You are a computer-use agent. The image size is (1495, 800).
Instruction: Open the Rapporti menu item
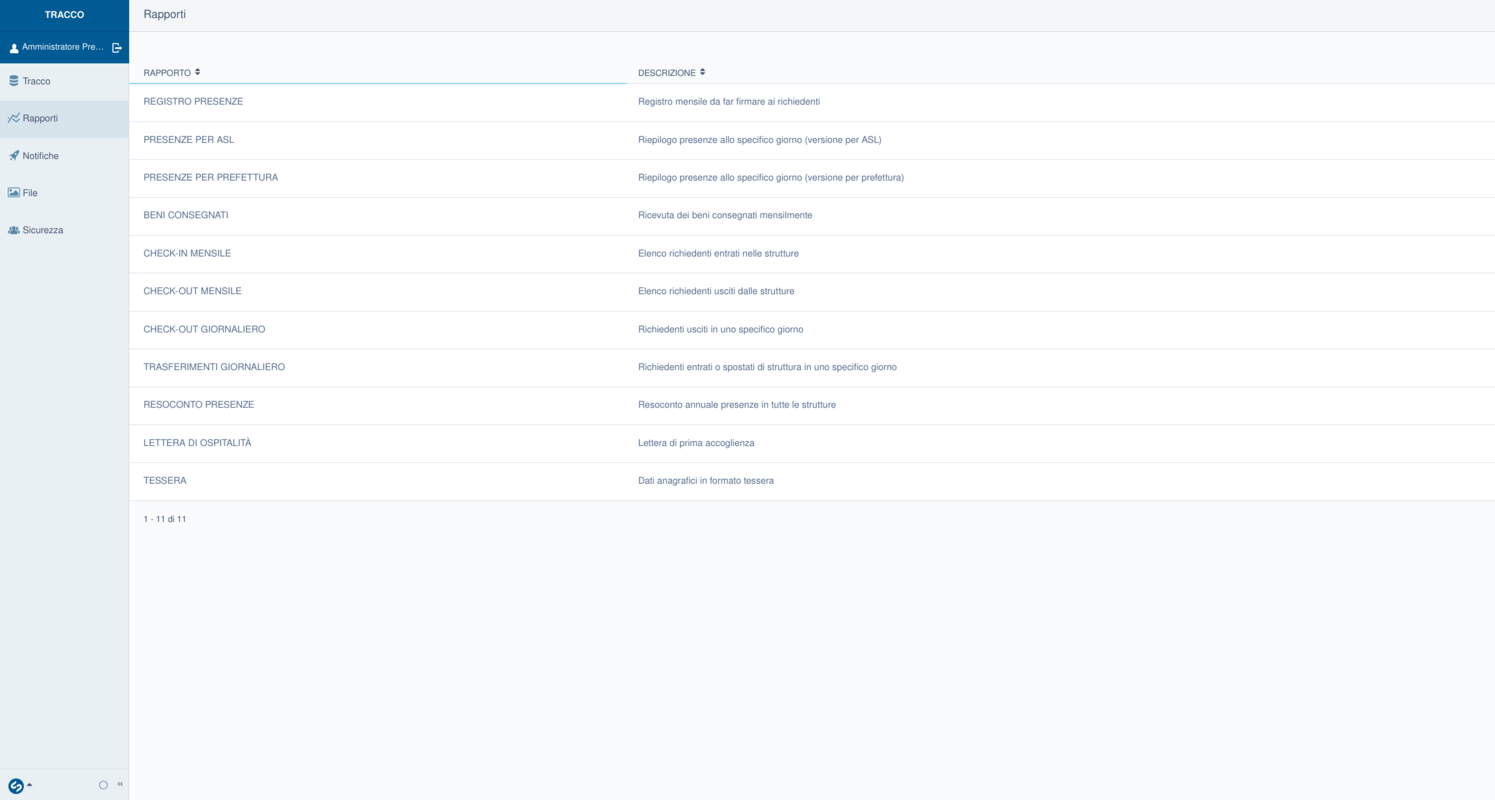coord(64,118)
